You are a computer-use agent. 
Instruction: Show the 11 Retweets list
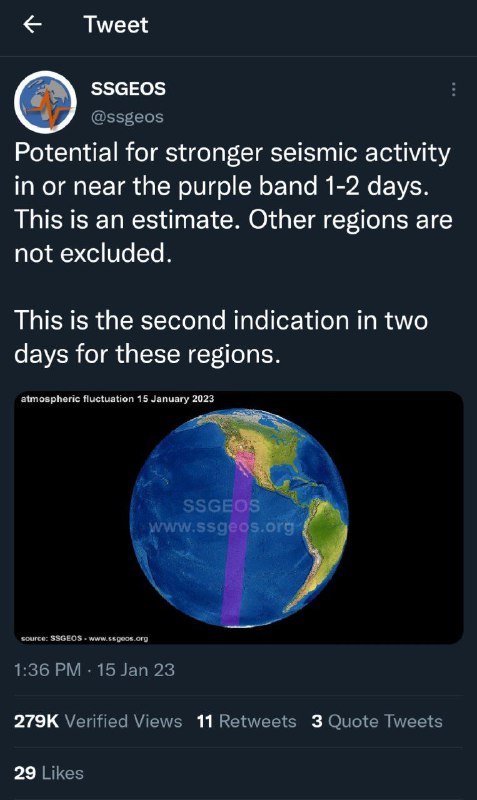(x=246, y=721)
